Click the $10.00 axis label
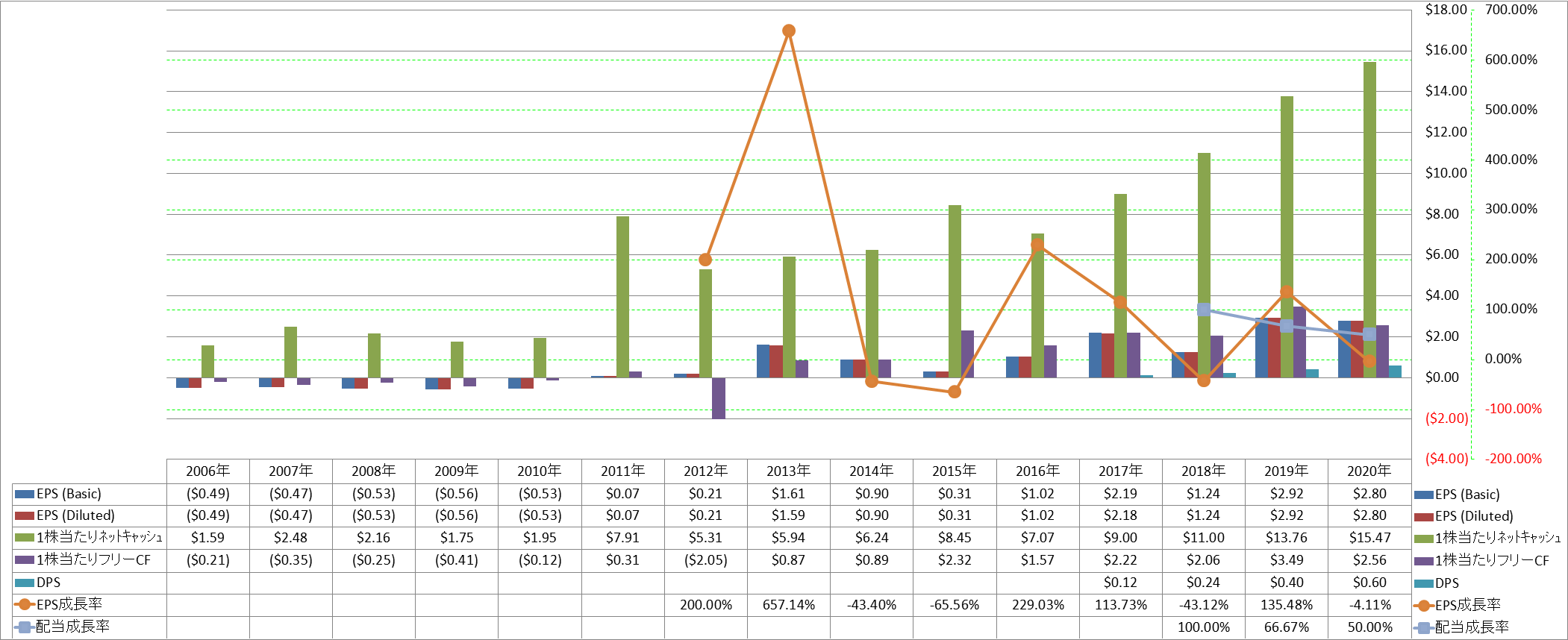This screenshot has height=640, width=1568. pyautogui.click(x=1446, y=173)
